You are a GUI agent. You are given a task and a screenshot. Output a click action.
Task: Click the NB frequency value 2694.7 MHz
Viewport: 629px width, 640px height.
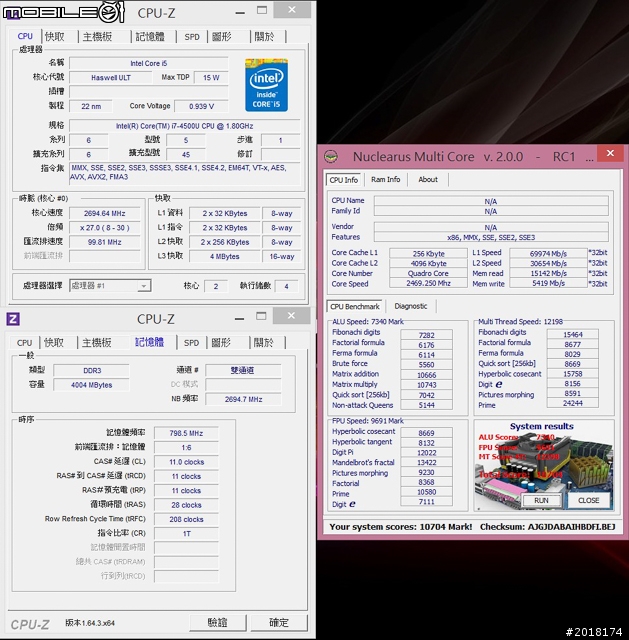click(x=243, y=399)
